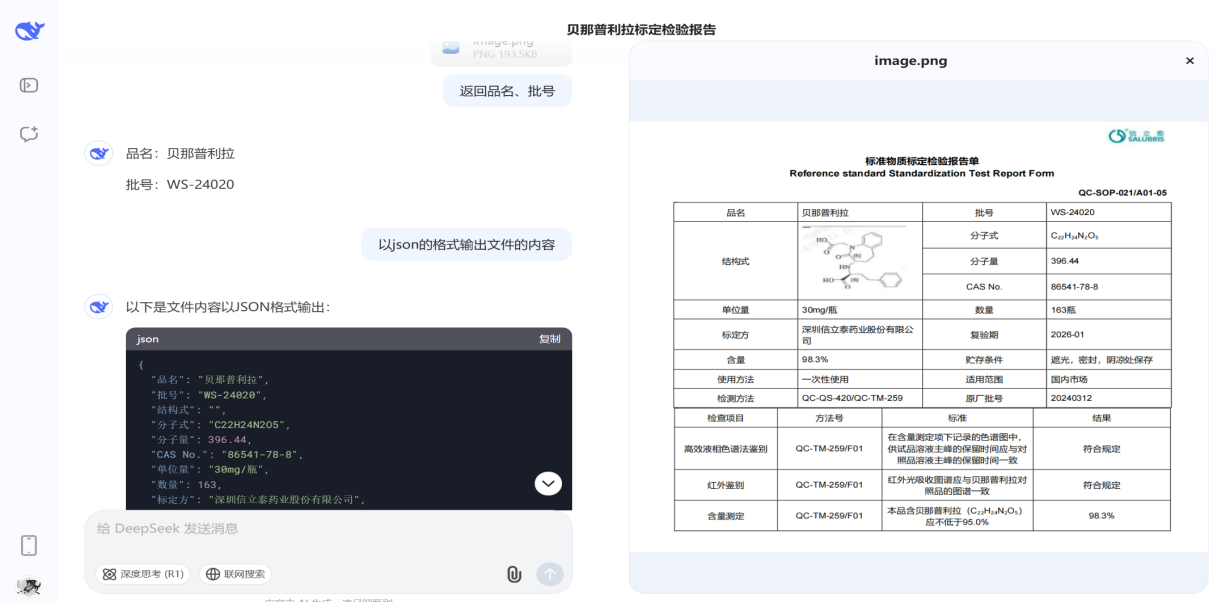Click inside the message input field
Viewport: 1213px width, 602px height.
[x=300, y=528]
